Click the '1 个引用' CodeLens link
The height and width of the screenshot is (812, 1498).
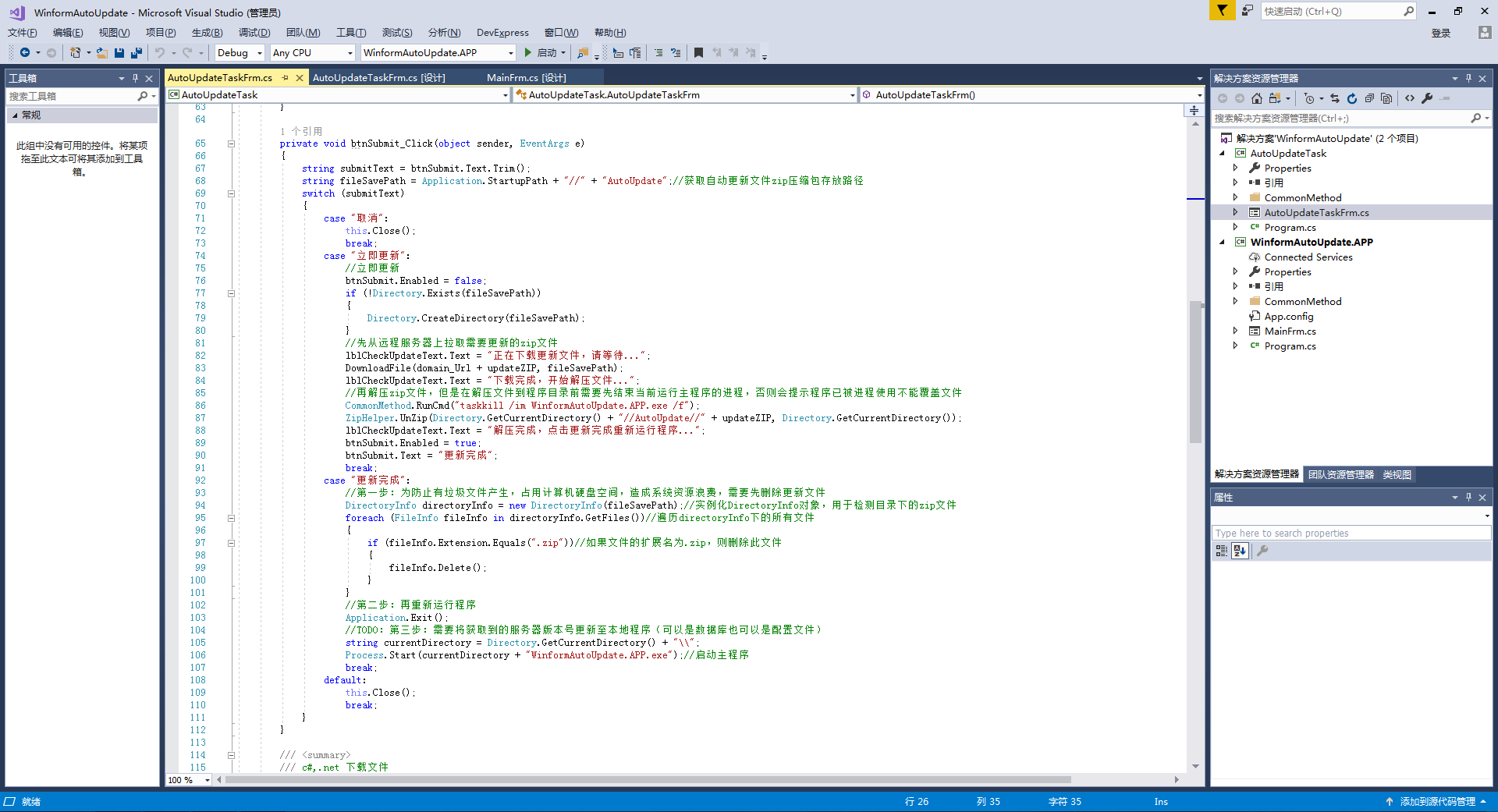click(x=301, y=131)
